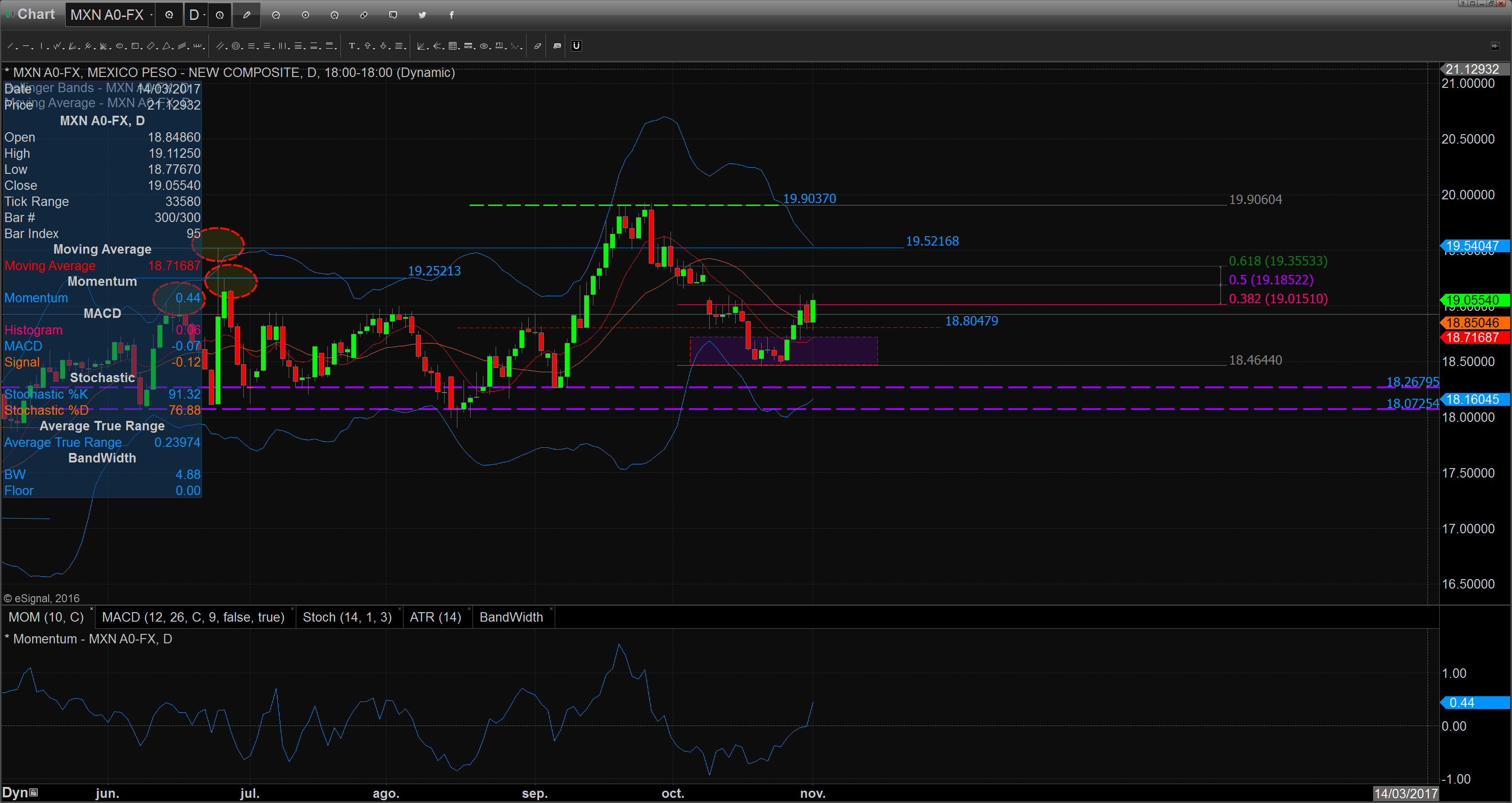Viewport: 1512px width, 803px height.
Task: Close the MACD study tab
Action: tap(292, 608)
